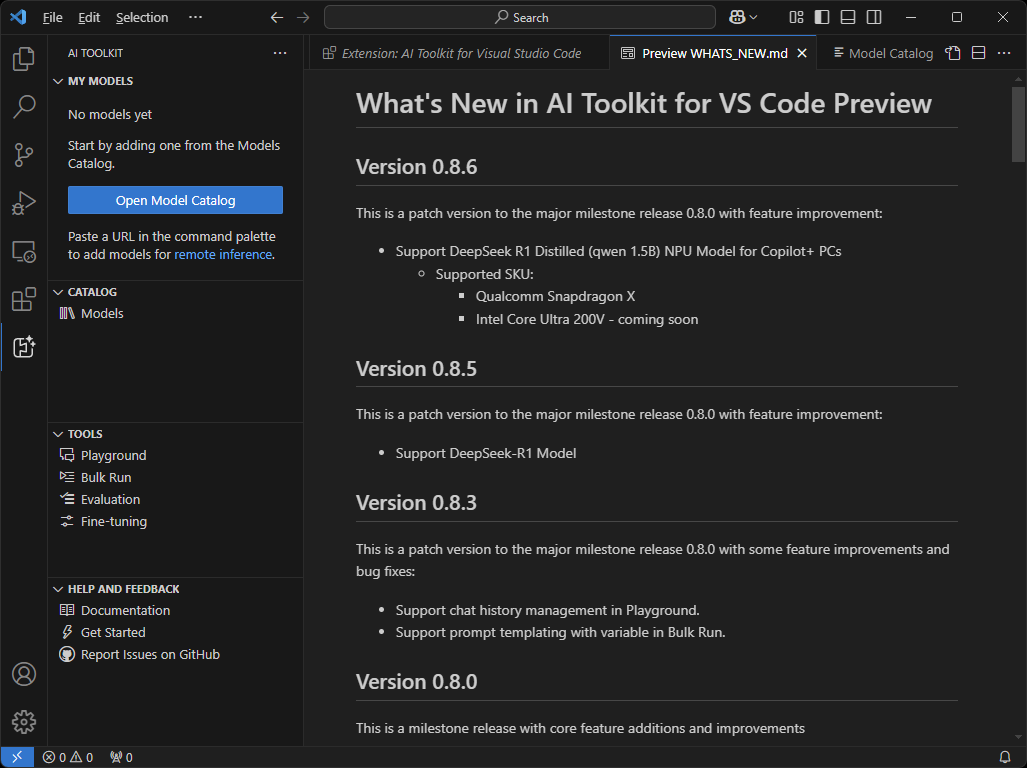Open Remote Explorer view

click(x=24, y=251)
